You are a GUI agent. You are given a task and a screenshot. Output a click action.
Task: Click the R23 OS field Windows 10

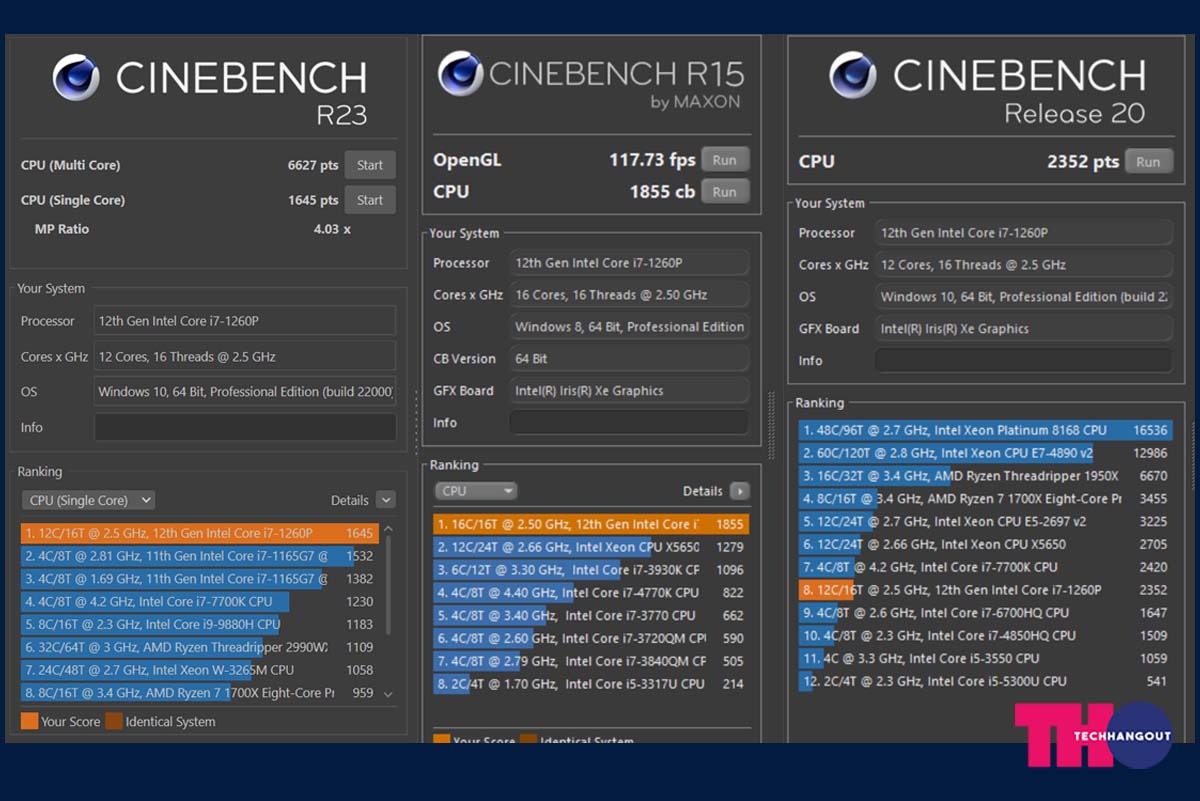click(x=245, y=392)
